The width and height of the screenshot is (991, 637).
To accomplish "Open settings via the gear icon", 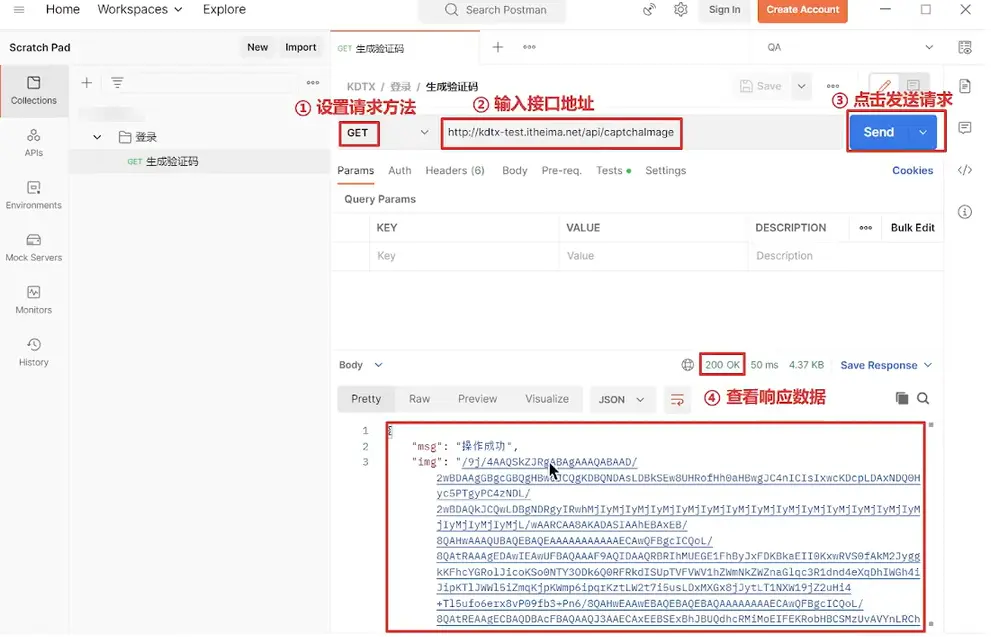I will [x=681, y=9].
